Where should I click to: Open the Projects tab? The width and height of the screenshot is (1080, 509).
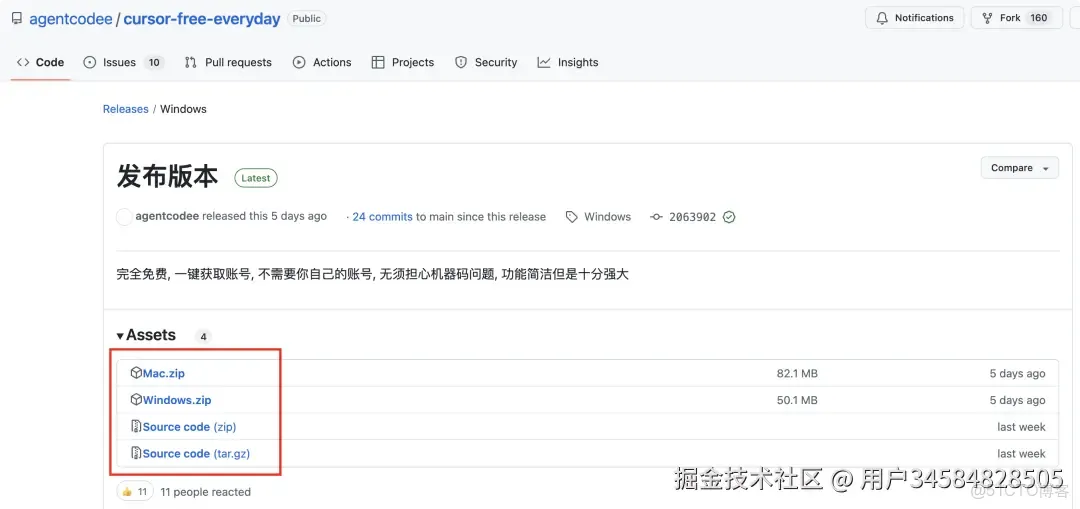403,62
